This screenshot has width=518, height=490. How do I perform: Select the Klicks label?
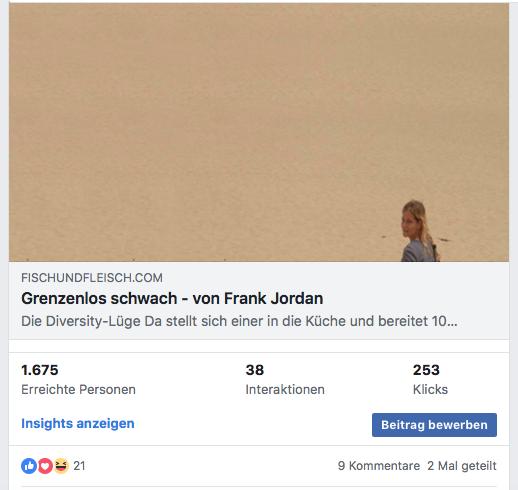tap(430, 389)
